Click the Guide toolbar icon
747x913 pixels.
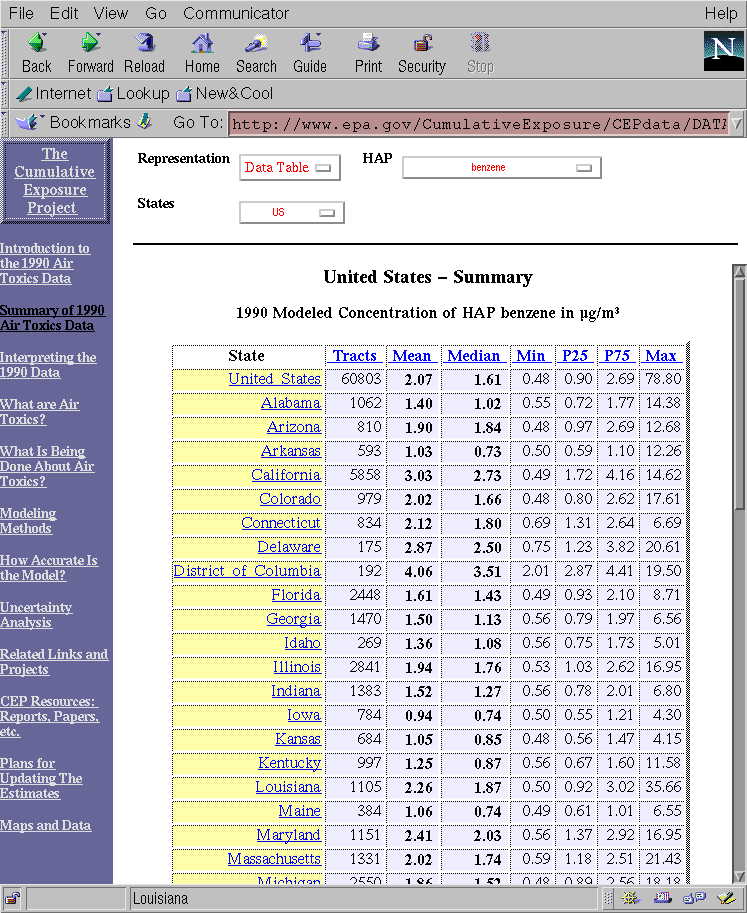point(310,44)
